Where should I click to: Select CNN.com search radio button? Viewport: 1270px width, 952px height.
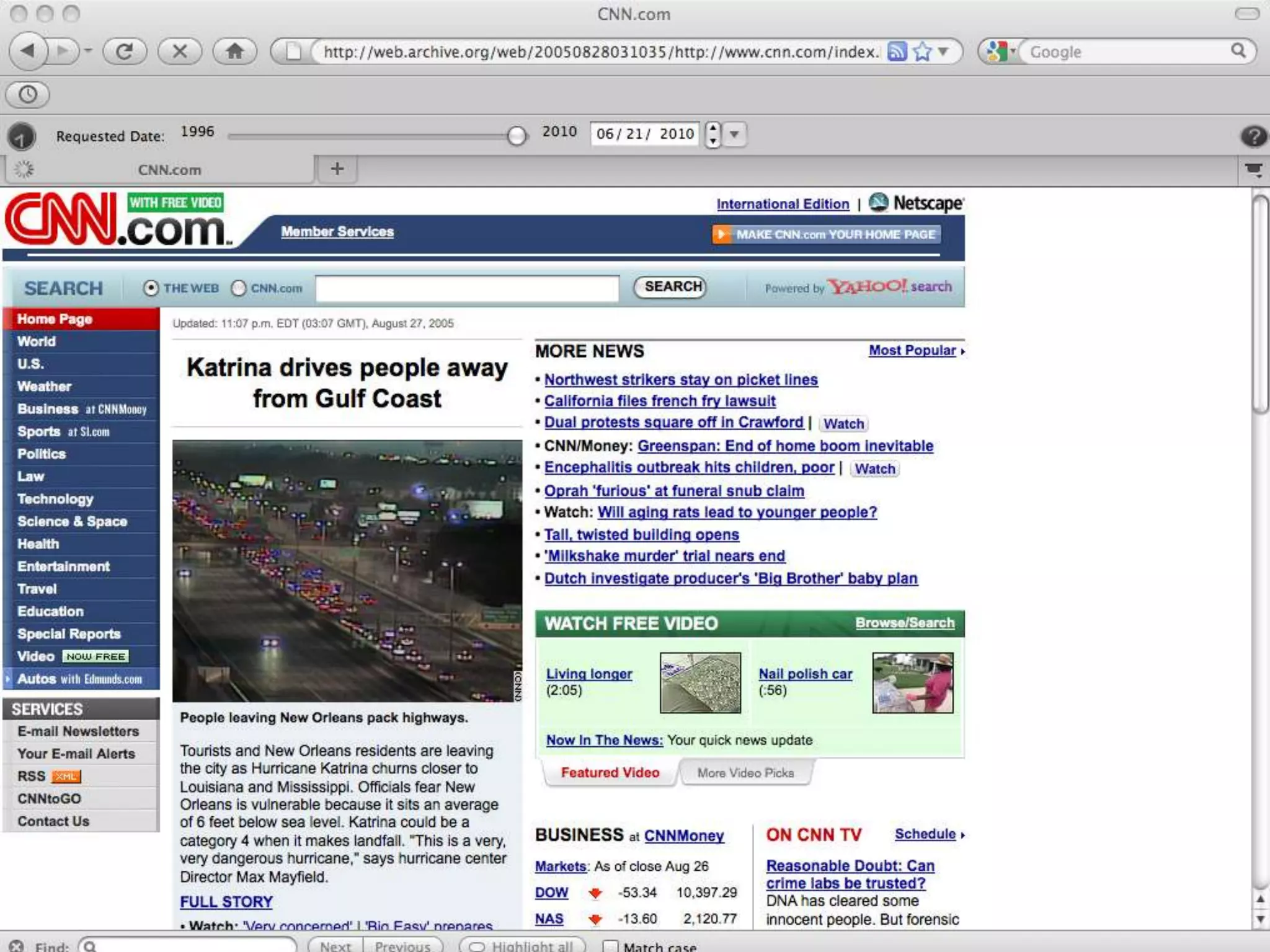[239, 288]
